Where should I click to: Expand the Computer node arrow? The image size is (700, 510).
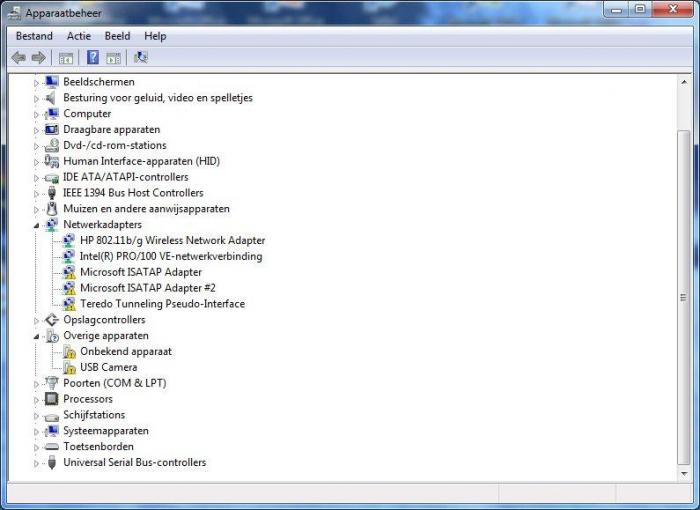pyautogui.click(x=37, y=114)
